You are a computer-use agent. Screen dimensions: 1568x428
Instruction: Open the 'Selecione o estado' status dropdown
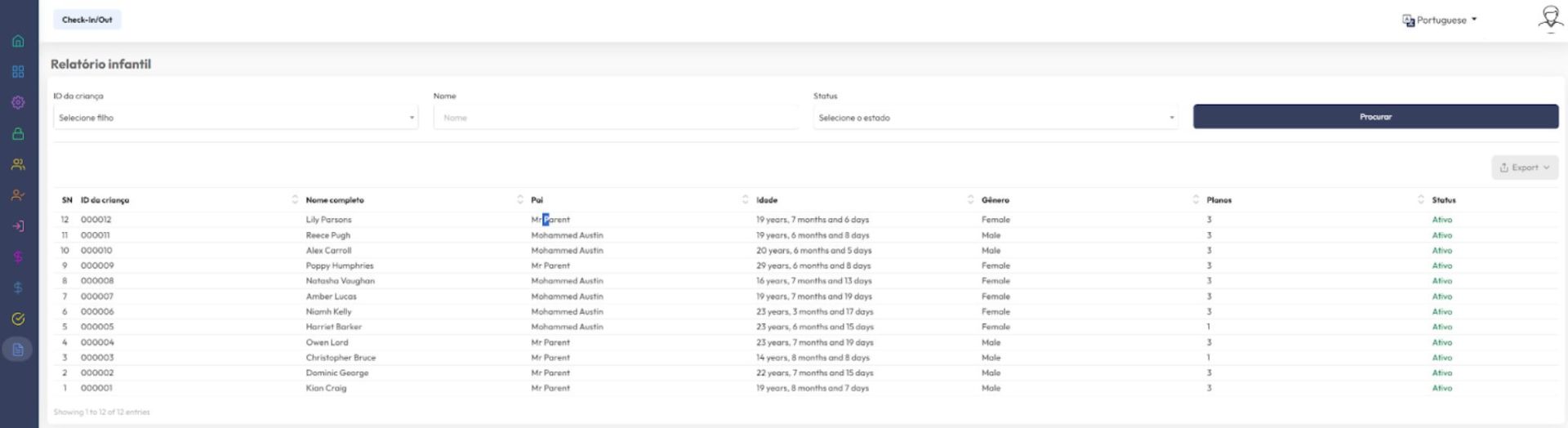pyautogui.click(x=996, y=118)
